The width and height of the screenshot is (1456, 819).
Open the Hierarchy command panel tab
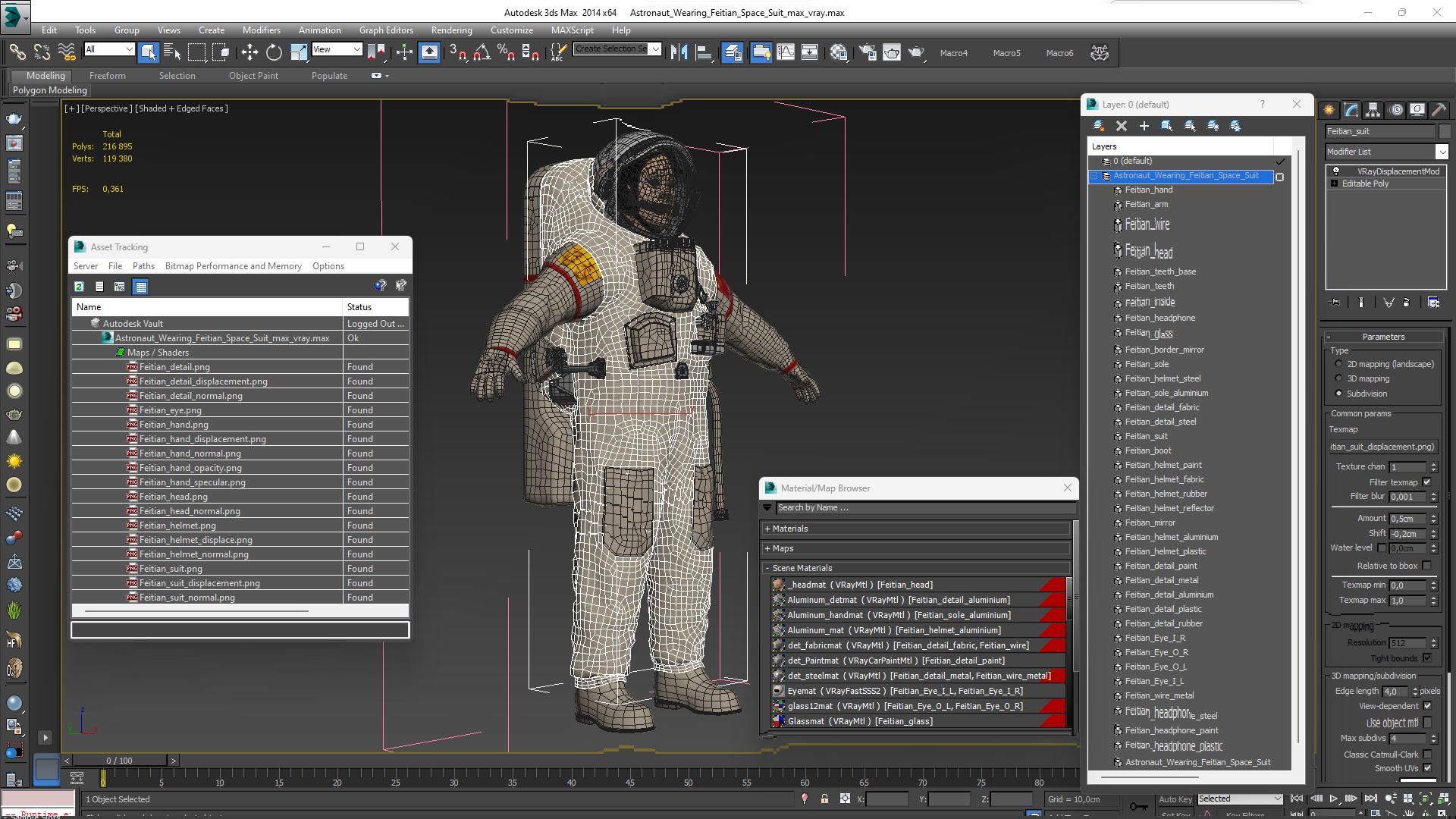coord(1373,110)
